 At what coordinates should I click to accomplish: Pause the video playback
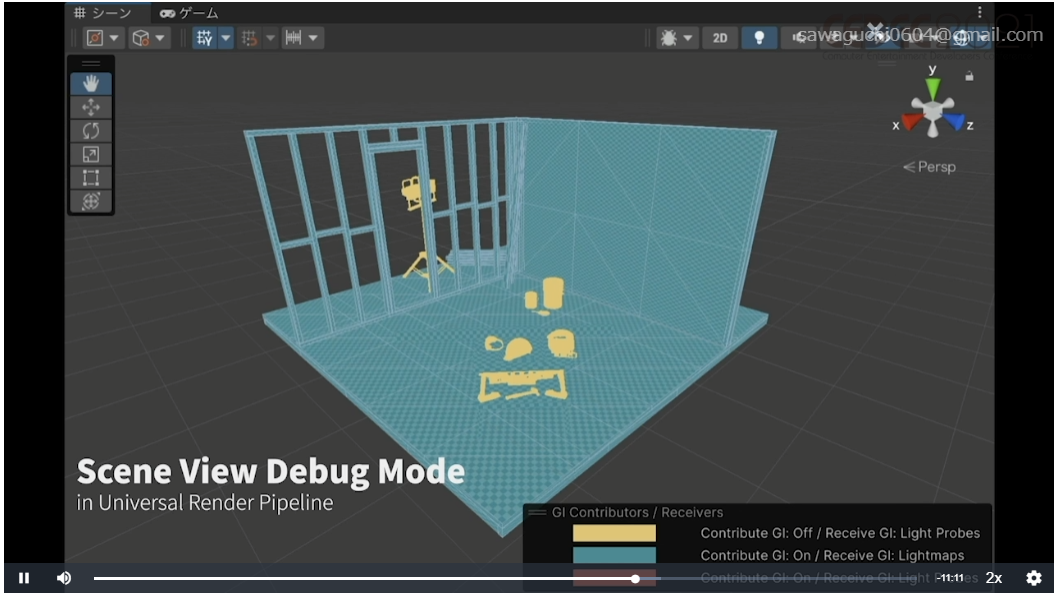(x=24, y=578)
